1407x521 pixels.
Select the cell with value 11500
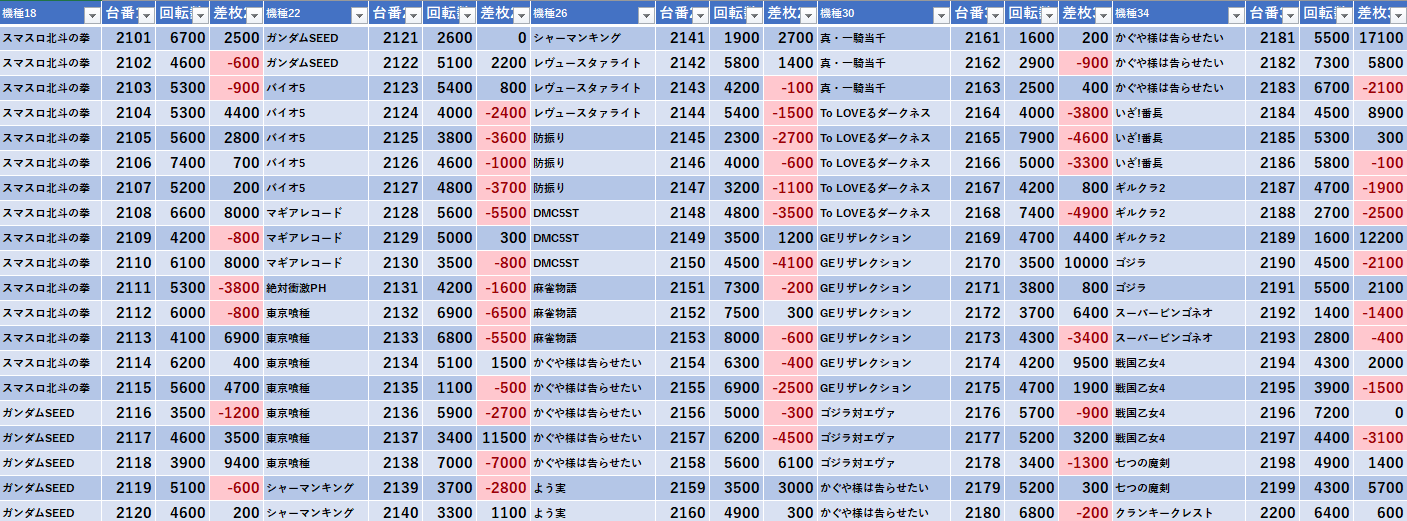coord(503,438)
